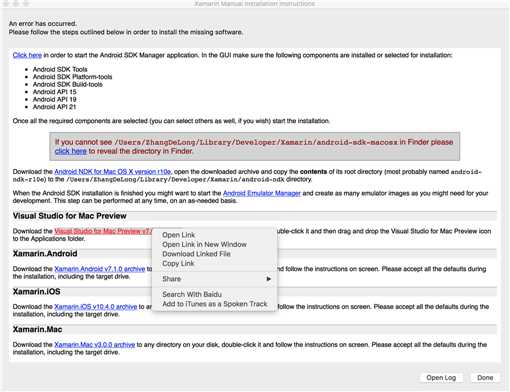Image resolution: width=510 pixels, height=392 pixels.
Task: Click the Open Log button
Action: tap(441, 378)
